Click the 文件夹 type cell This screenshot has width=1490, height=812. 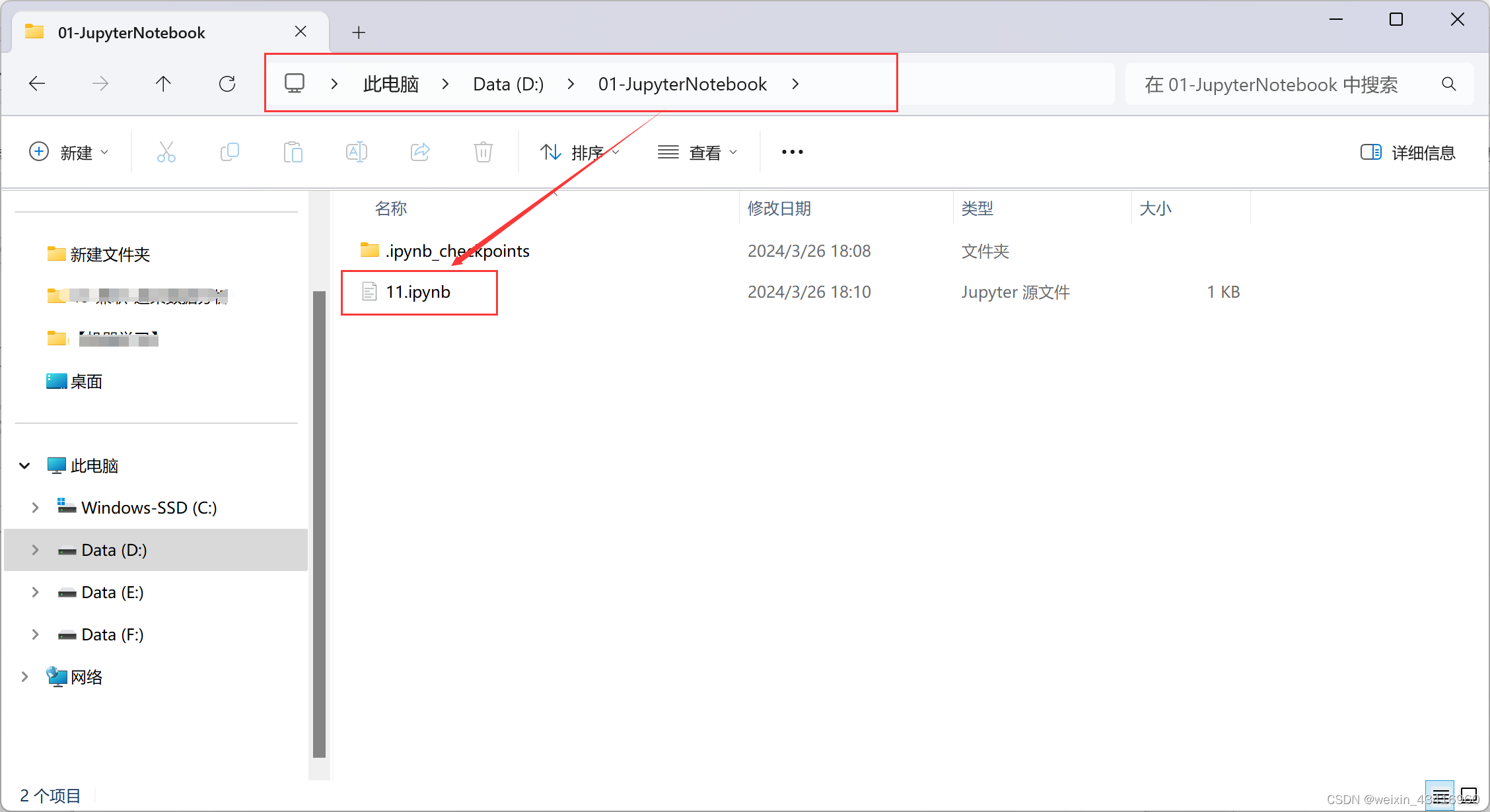click(985, 251)
